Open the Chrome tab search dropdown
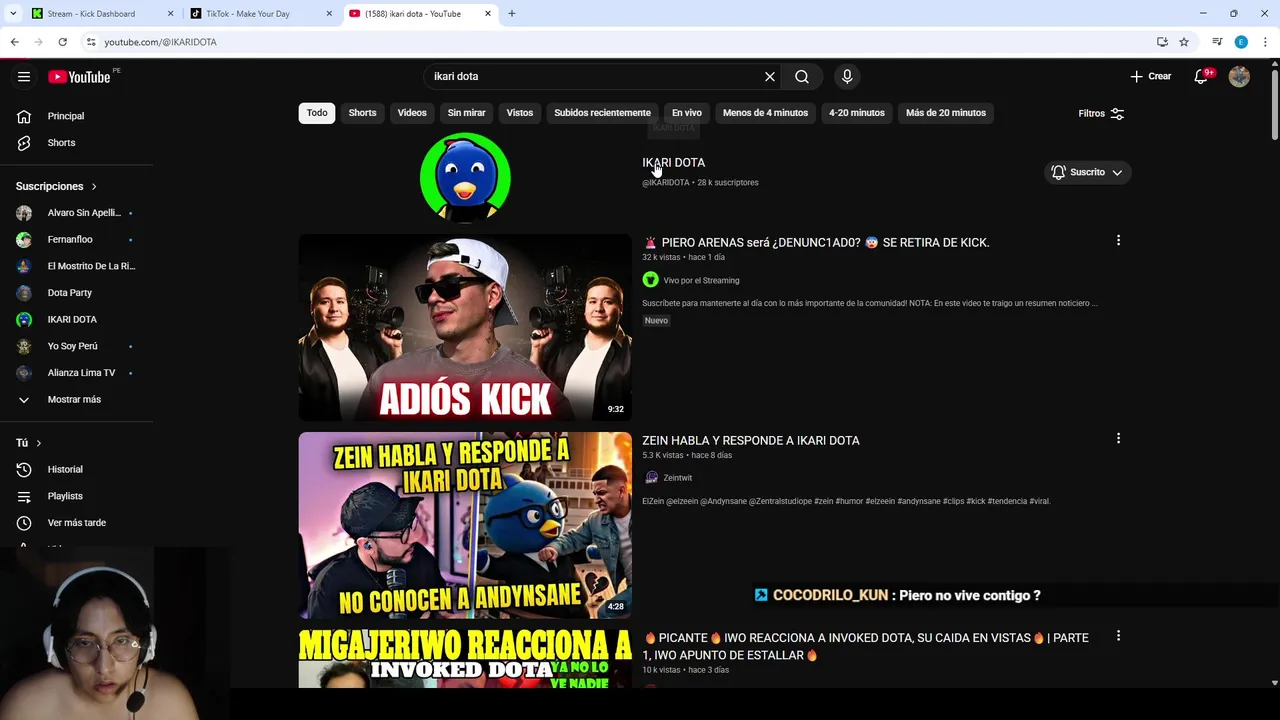This screenshot has width=1280, height=720. pos(13,13)
